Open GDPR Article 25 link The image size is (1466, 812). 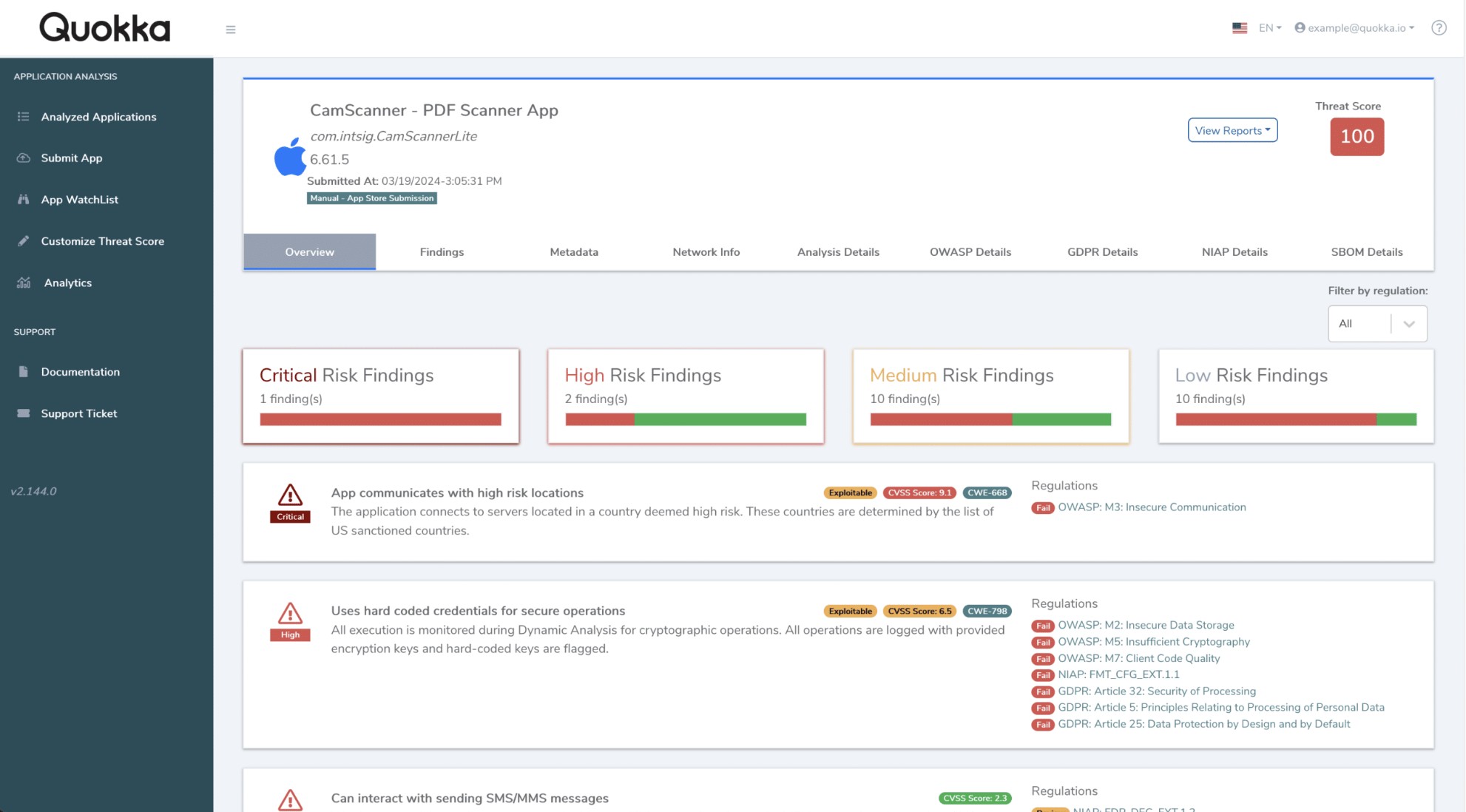1204,724
